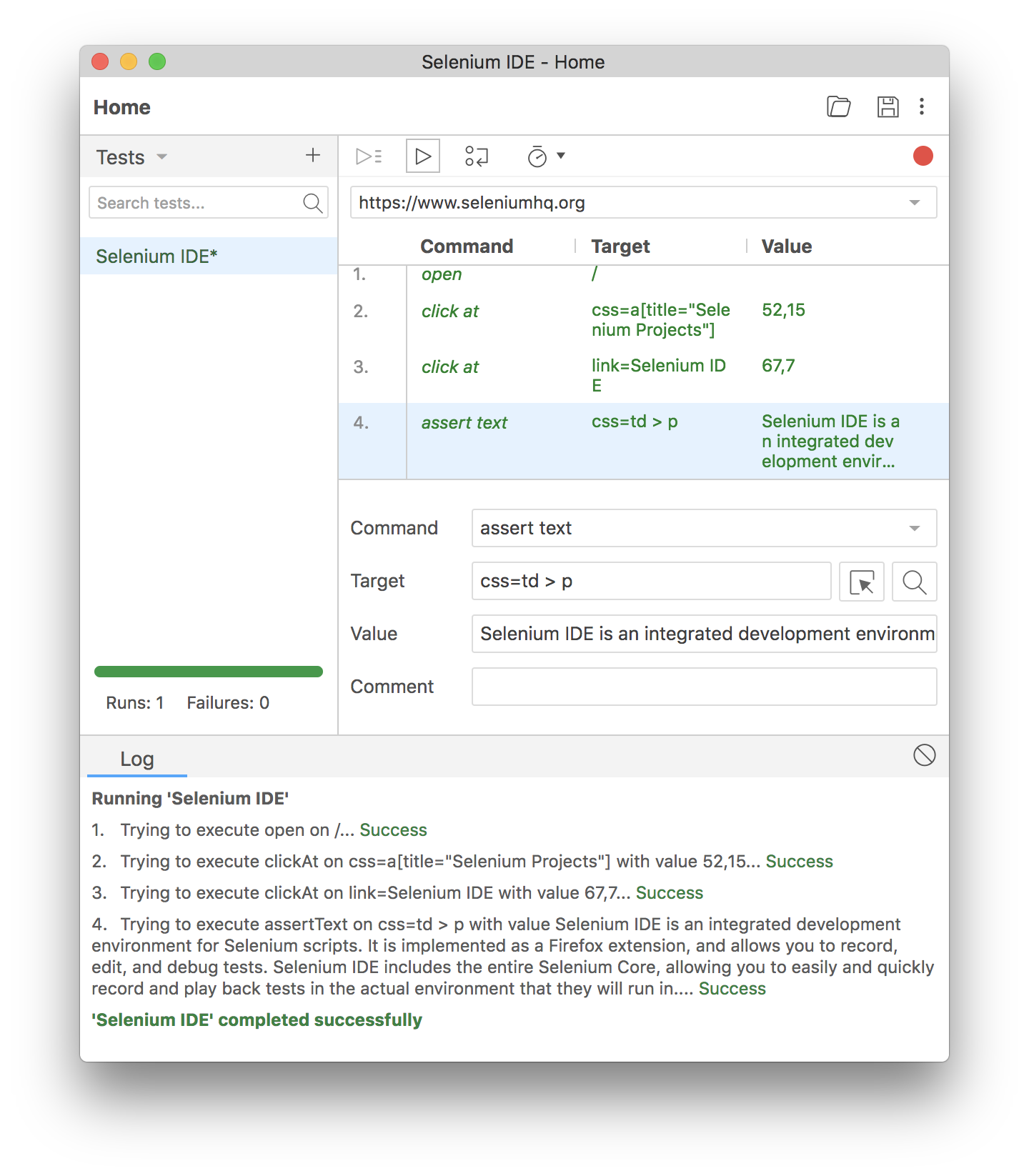Open test execution speed timer
1029x1176 pixels.
point(537,156)
